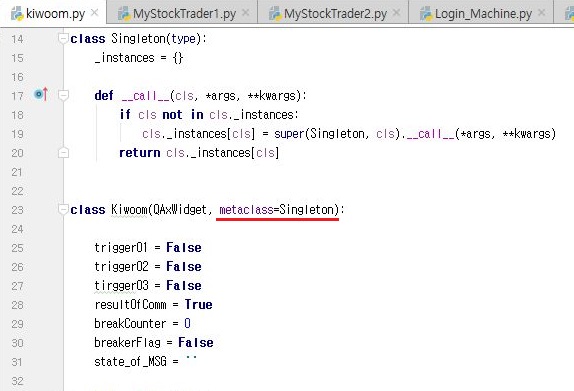Click the Kiwoom class name
This screenshot has width=574, height=391.
(x=129, y=210)
